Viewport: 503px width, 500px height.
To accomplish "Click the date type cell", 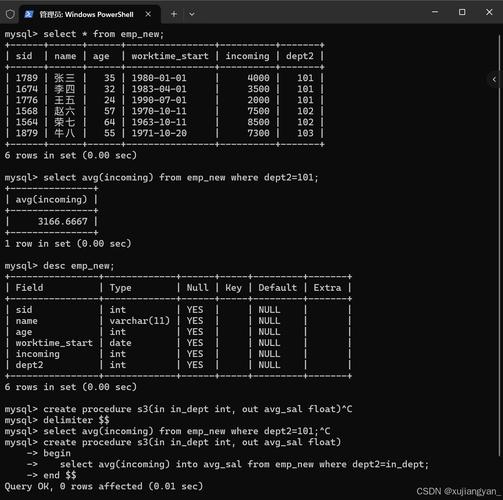I will click(x=120, y=343).
